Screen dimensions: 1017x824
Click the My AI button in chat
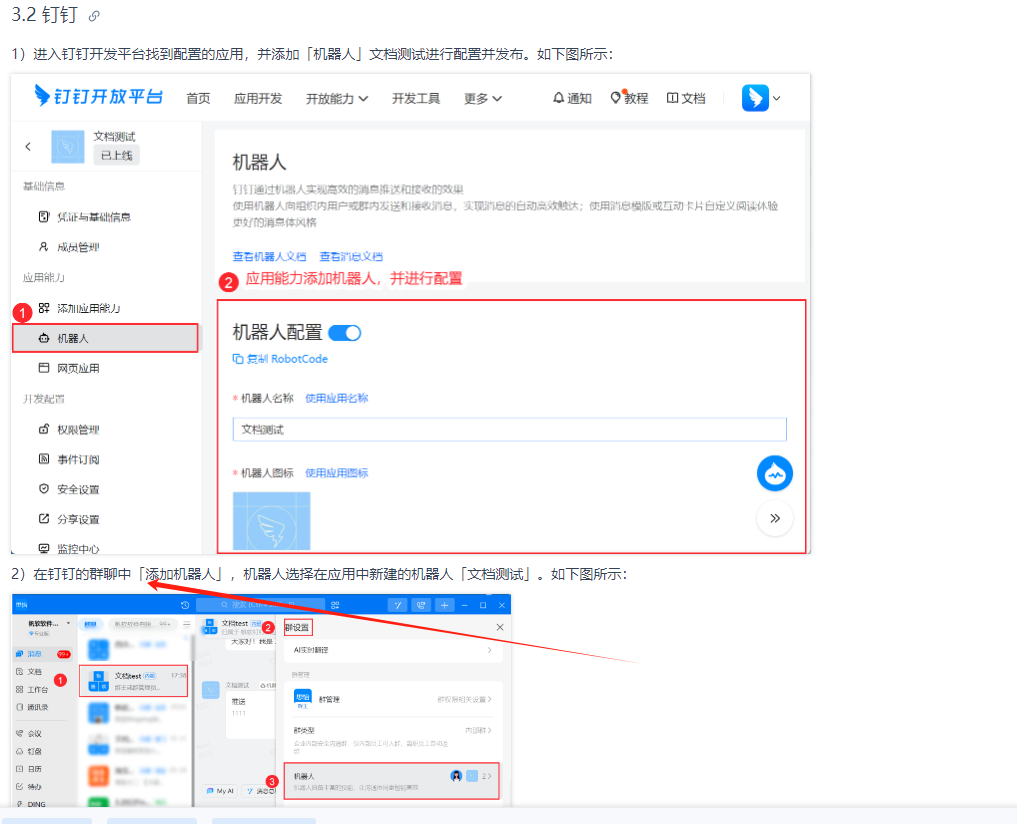[x=220, y=791]
